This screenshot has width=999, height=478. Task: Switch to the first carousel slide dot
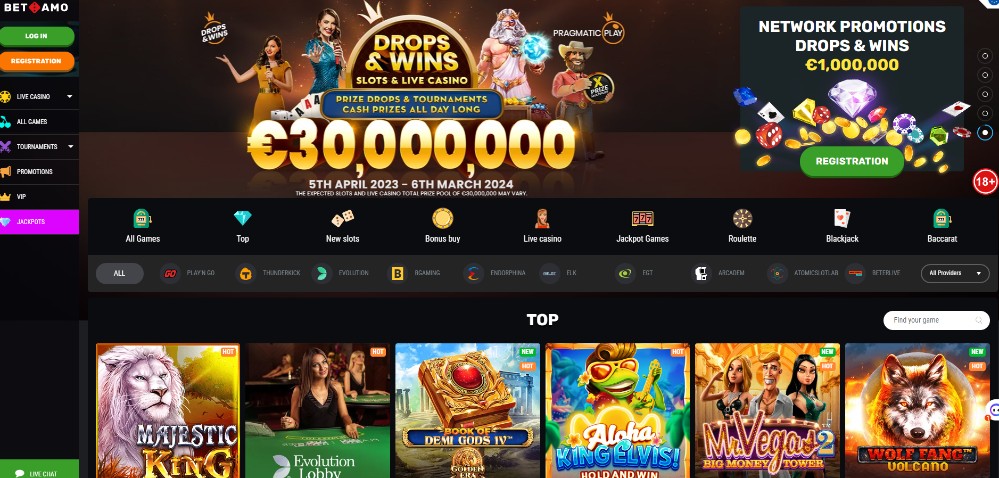(985, 56)
